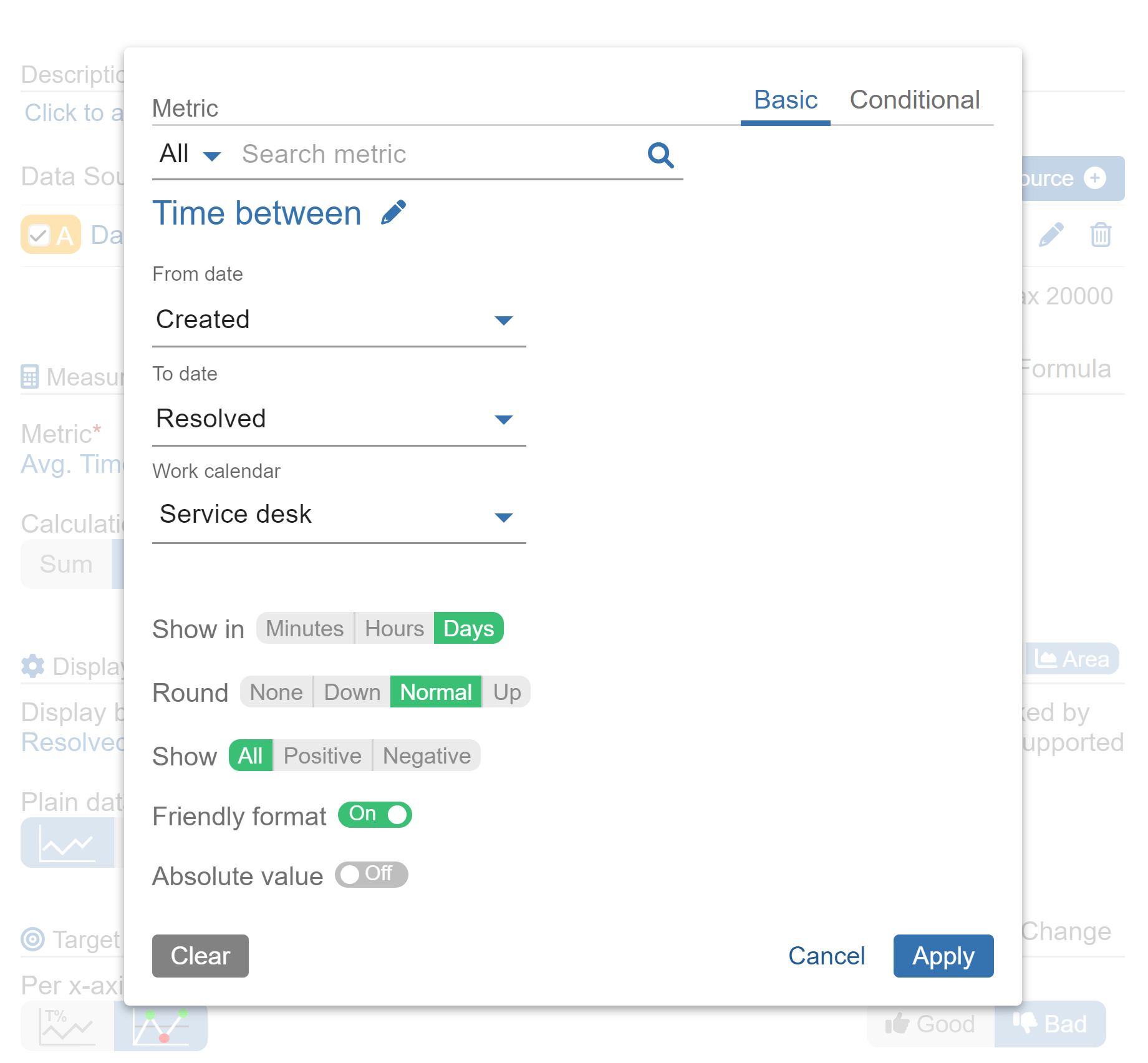Enable the Absolute value toggle

coord(371,875)
